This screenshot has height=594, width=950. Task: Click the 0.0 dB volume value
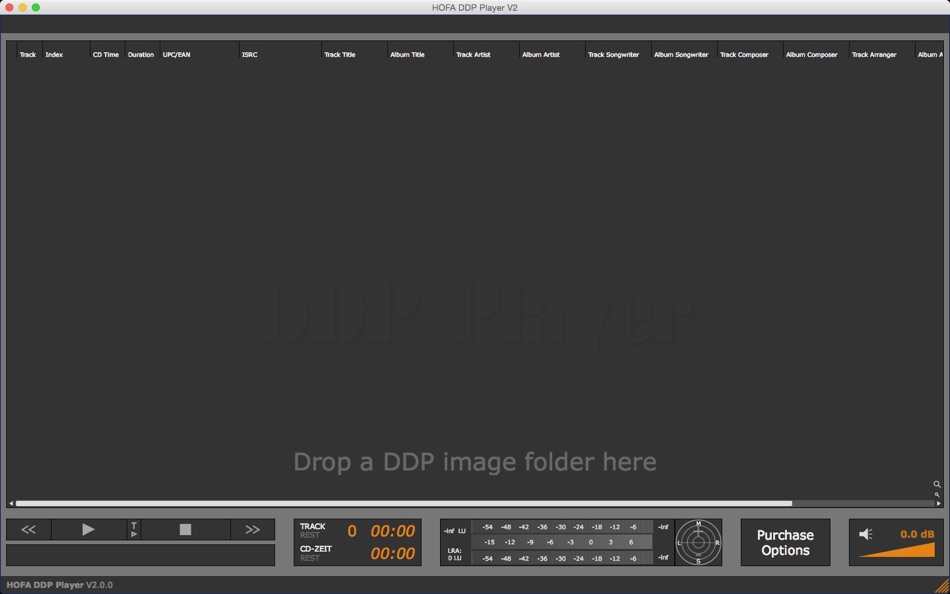pos(917,534)
